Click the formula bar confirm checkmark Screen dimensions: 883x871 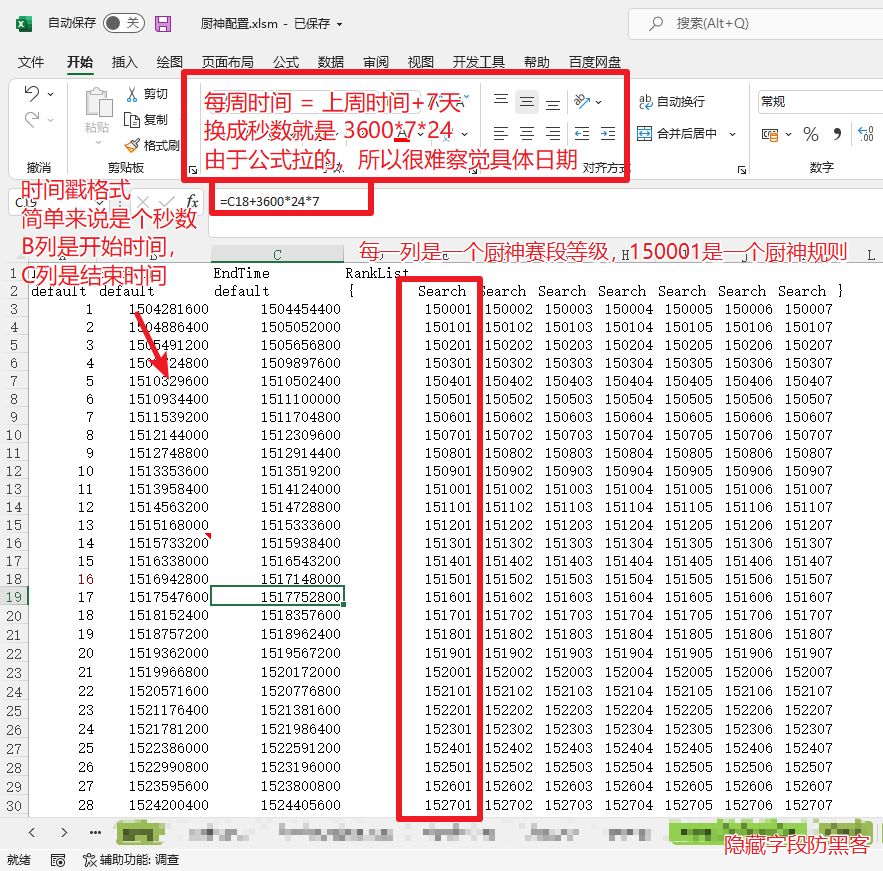[x=167, y=202]
